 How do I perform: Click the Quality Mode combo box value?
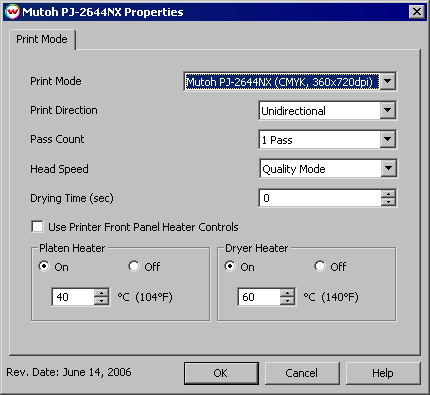click(x=320, y=169)
